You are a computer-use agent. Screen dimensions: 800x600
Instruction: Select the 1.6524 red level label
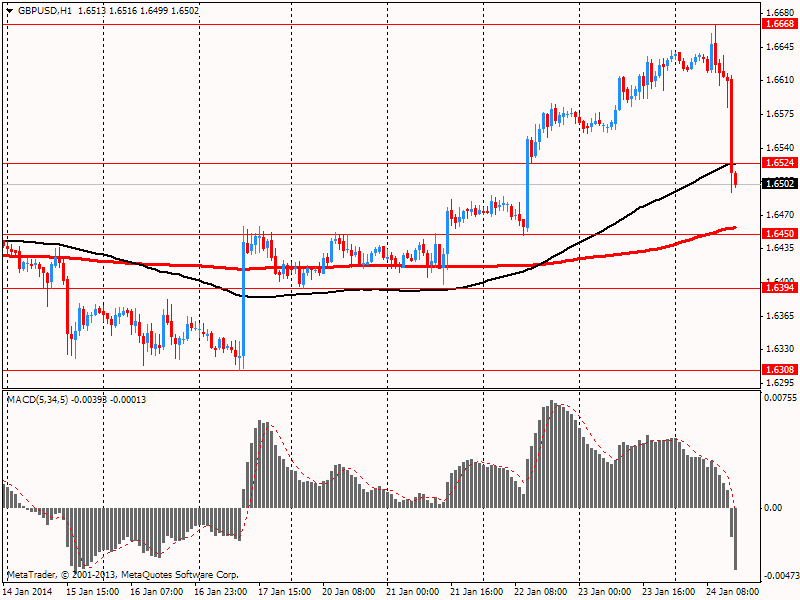click(x=780, y=163)
